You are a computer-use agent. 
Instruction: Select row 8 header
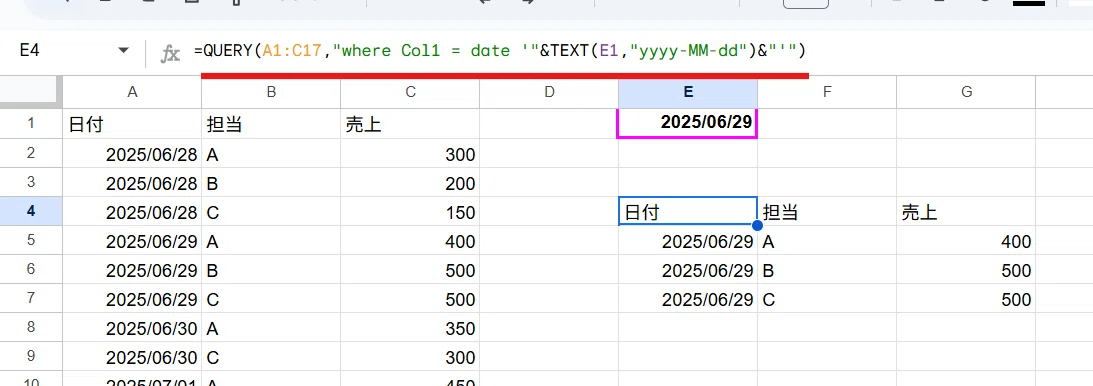(x=31, y=327)
